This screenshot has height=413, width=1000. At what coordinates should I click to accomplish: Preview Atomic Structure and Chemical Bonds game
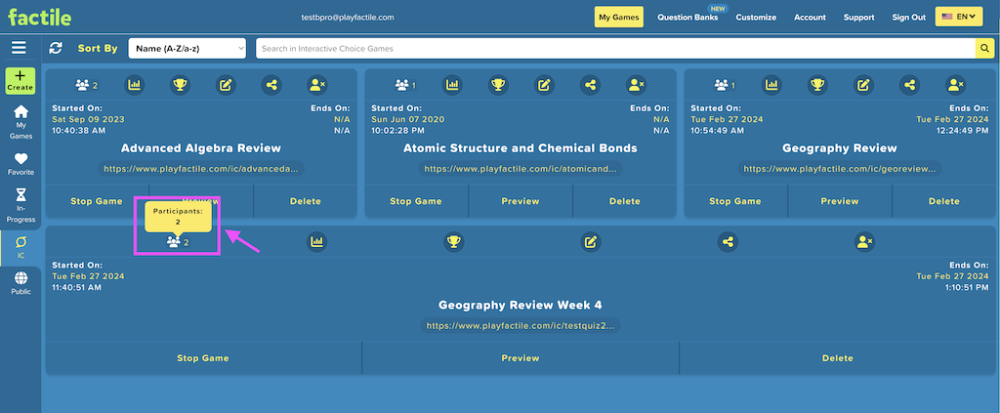[520, 201]
